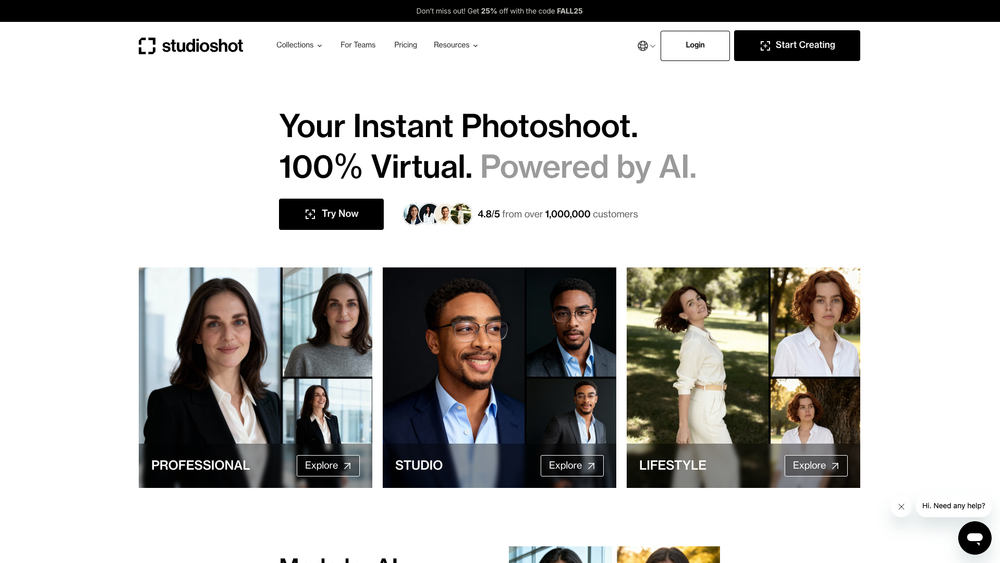Click the Start Creating button
The height and width of the screenshot is (563, 1000).
[x=797, y=45]
